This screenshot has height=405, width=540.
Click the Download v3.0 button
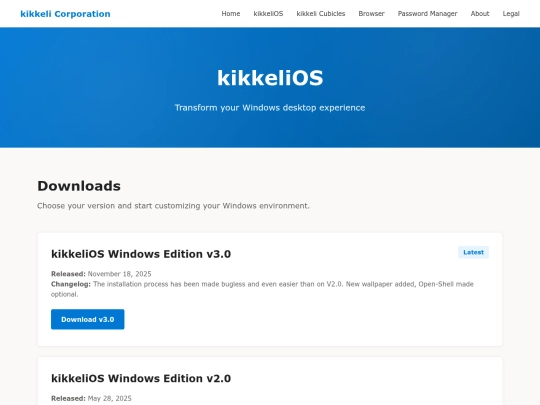[x=87, y=319]
